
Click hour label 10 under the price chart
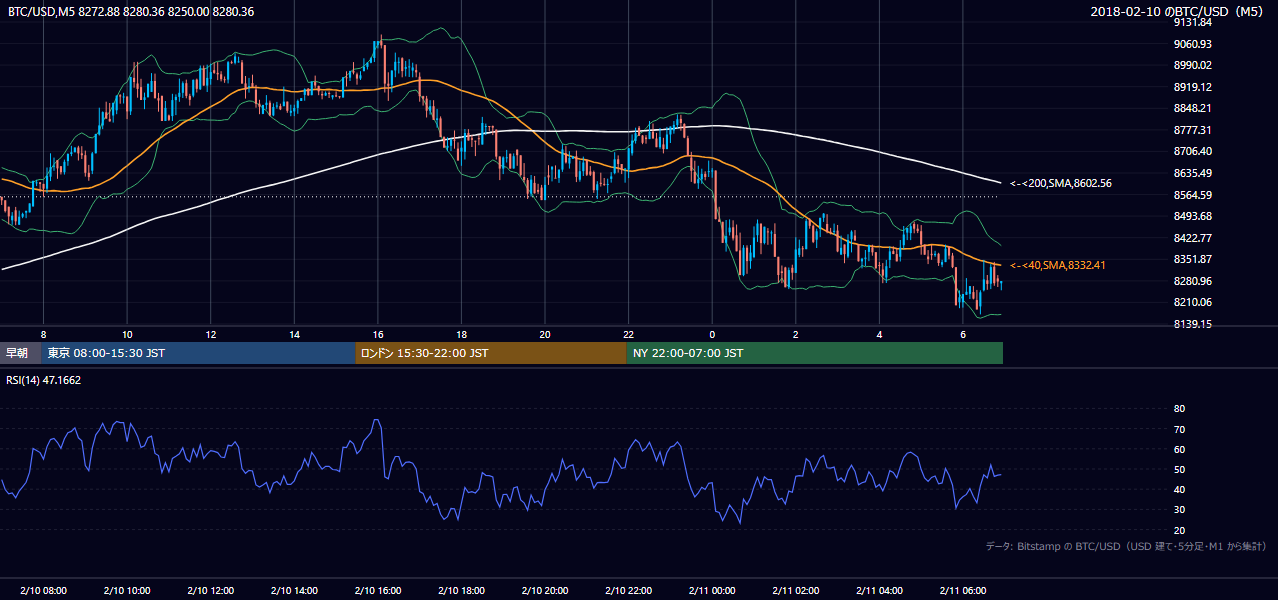pos(127,334)
